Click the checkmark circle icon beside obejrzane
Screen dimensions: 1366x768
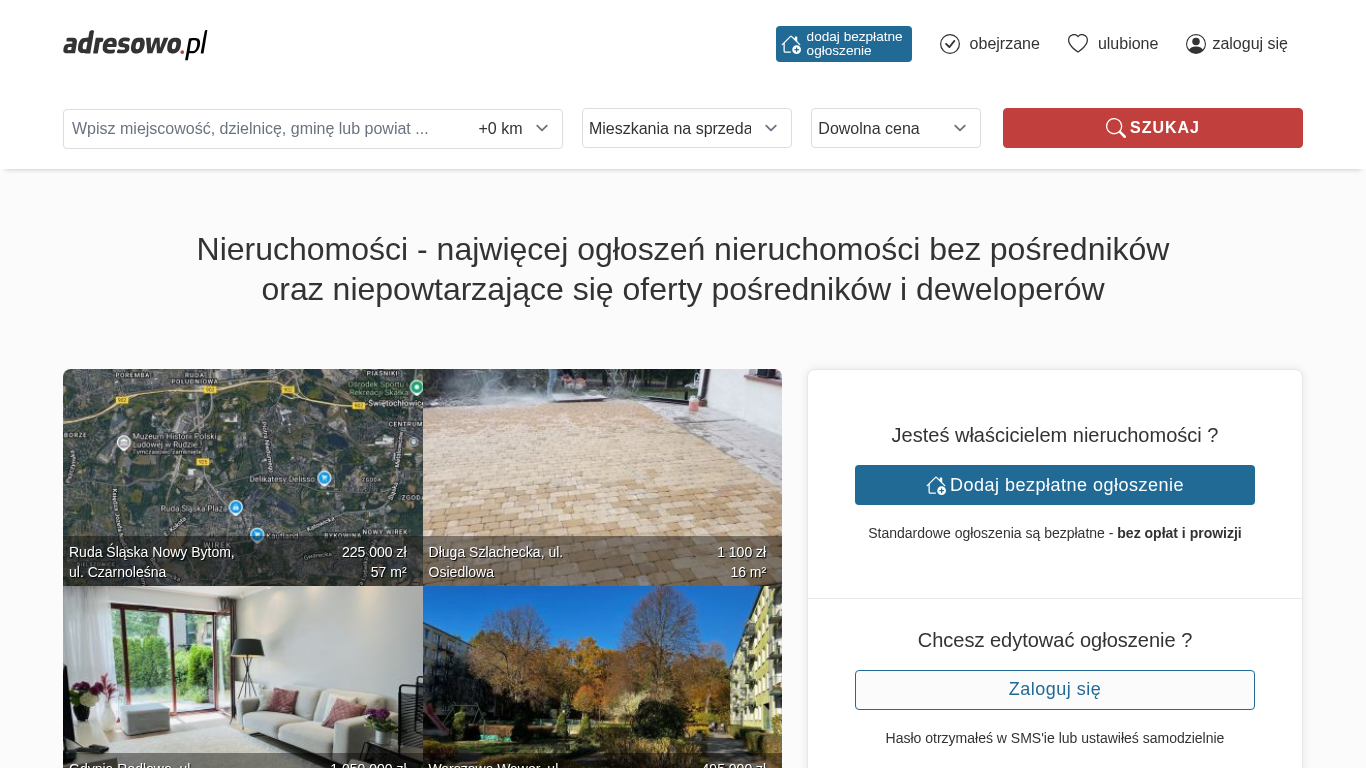coord(950,44)
